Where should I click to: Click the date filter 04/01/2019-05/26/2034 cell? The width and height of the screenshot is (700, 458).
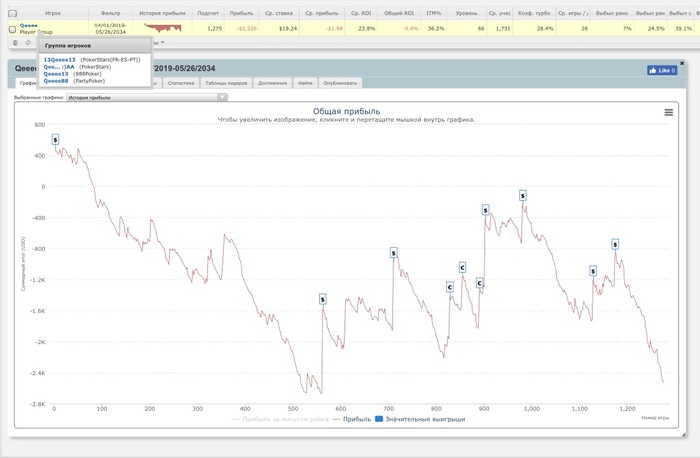tap(110, 29)
